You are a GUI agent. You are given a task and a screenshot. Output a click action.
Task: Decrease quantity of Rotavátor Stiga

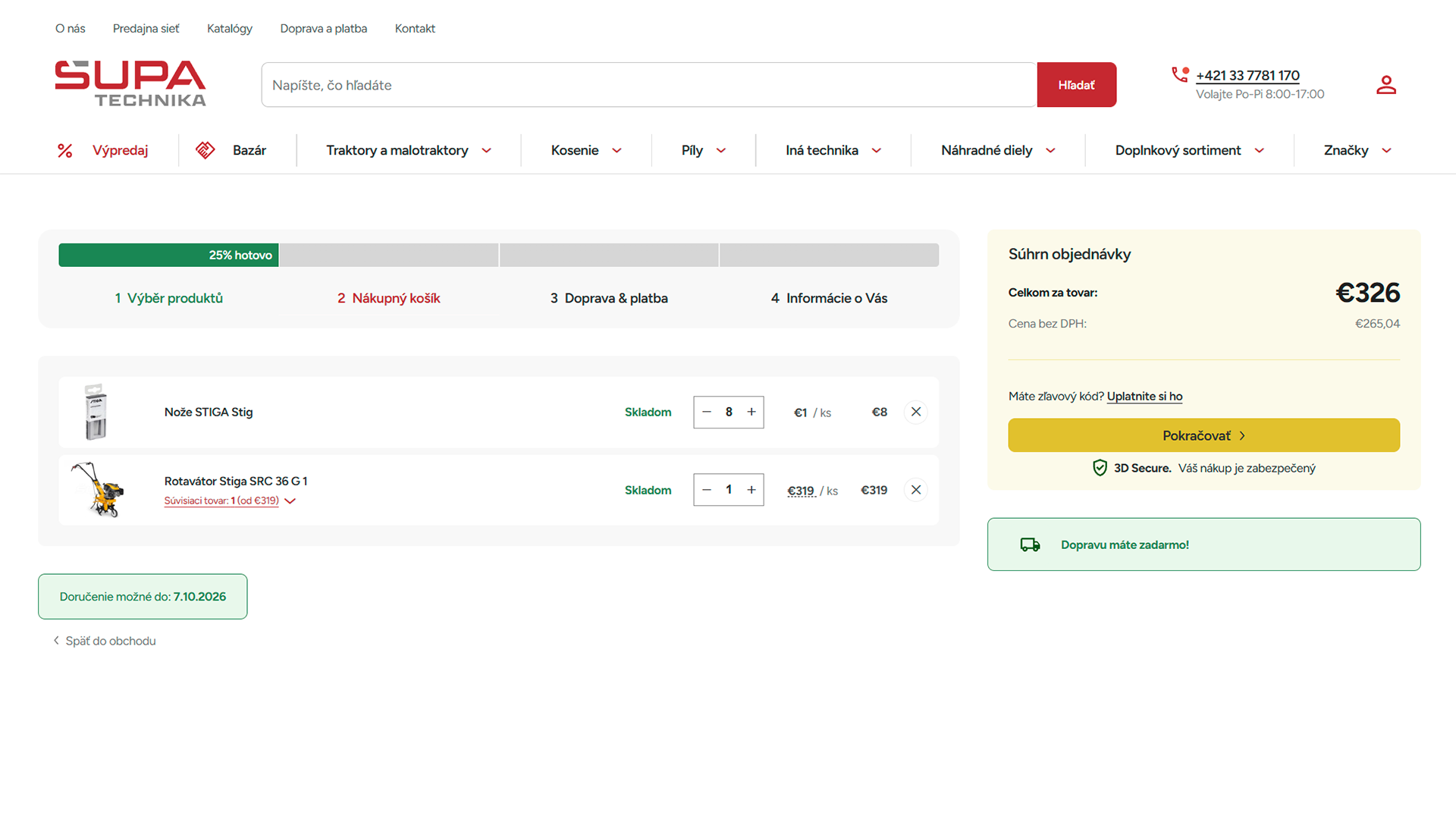pos(707,490)
